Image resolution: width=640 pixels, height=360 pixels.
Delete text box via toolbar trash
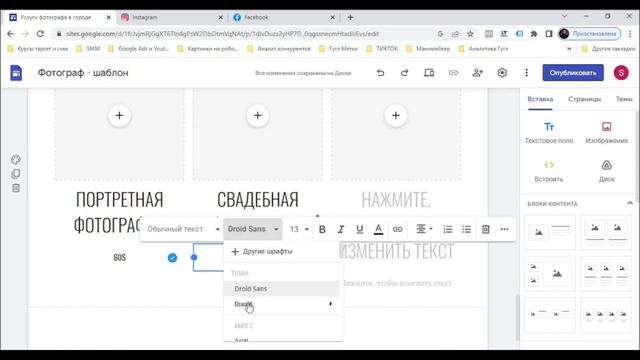point(486,229)
